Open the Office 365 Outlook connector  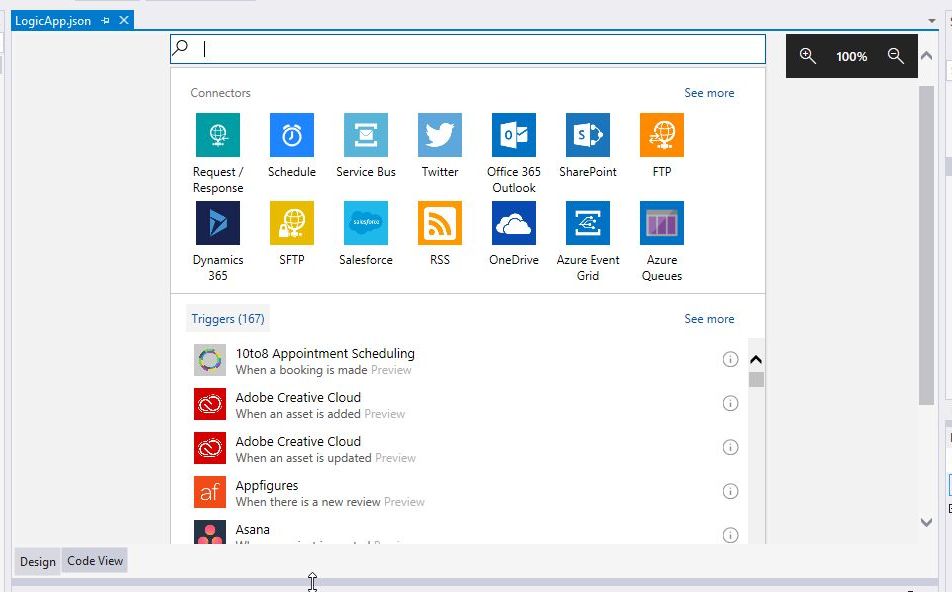click(514, 135)
